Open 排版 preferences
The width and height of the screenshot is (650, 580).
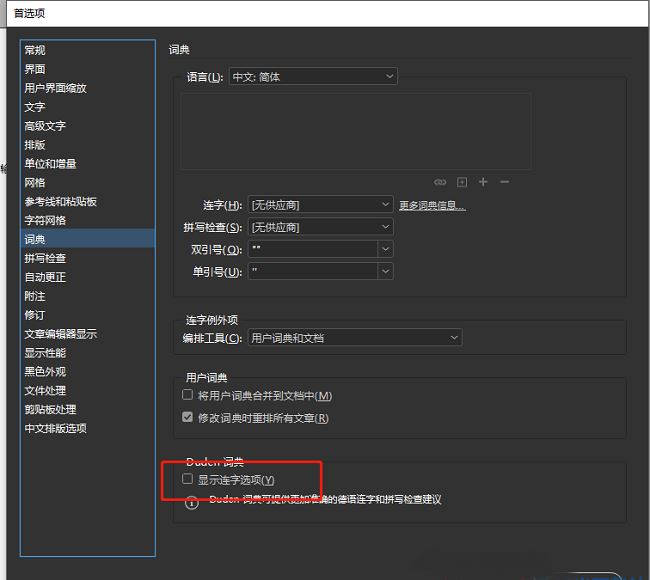(88, 145)
